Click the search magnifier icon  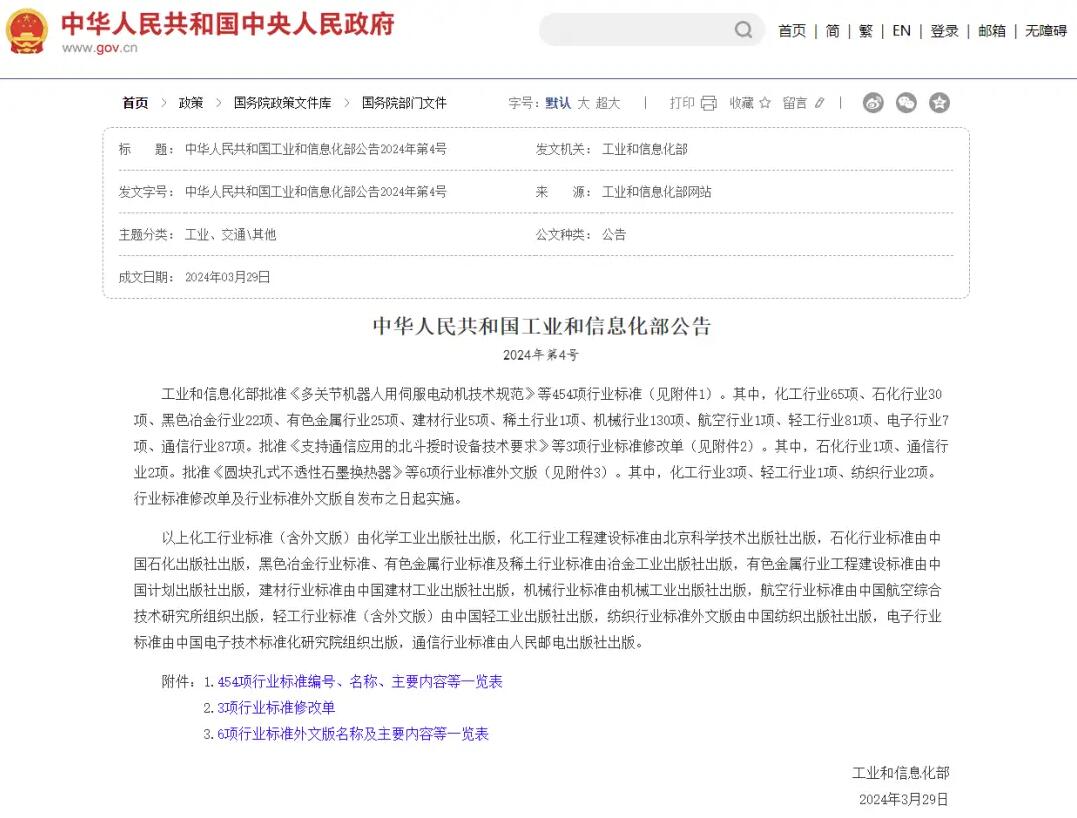(x=743, y=30)
